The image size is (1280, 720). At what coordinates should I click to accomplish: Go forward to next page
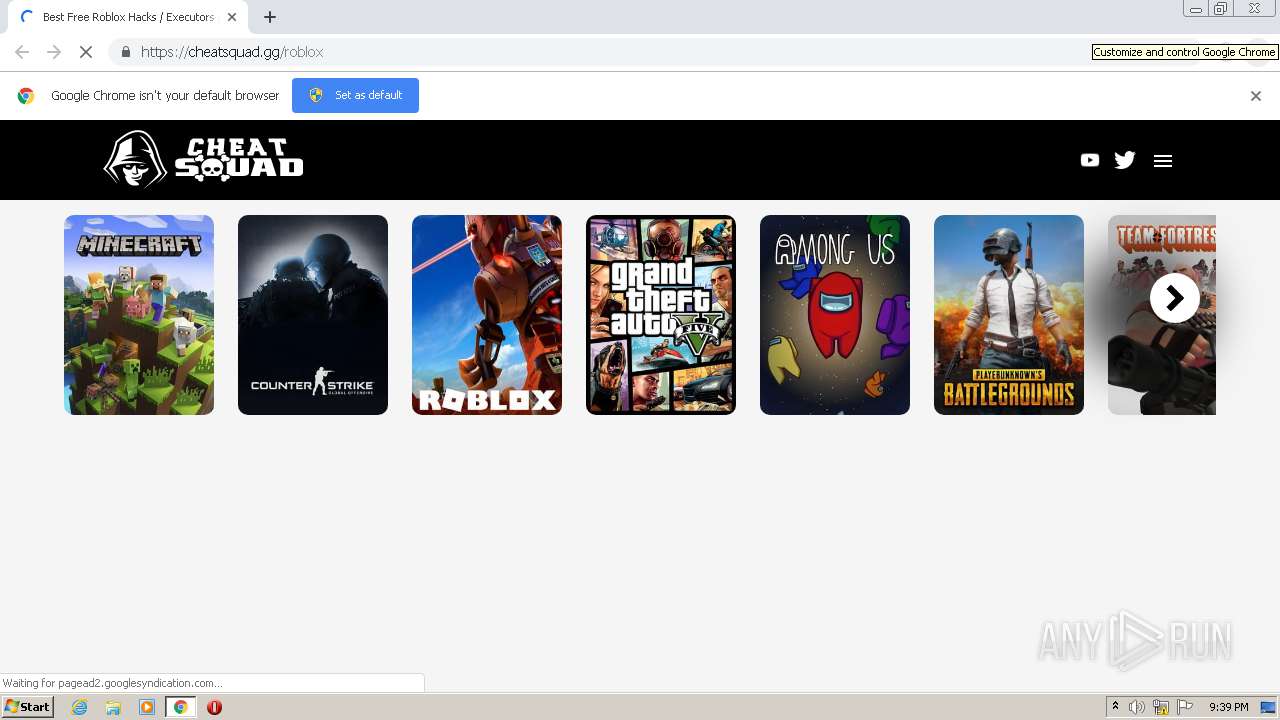pos(54,52)
